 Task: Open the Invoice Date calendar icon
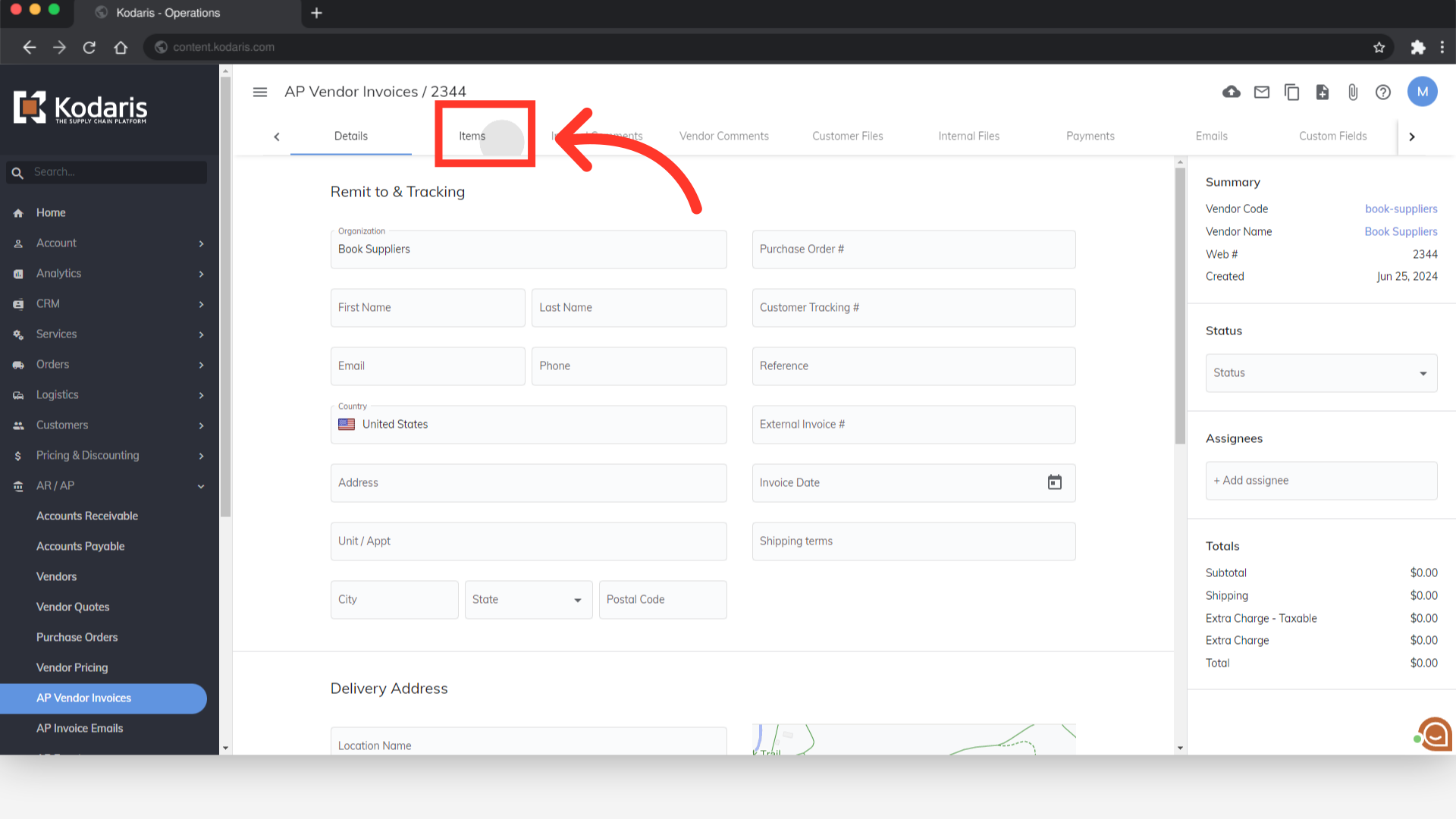point(1054,482)
